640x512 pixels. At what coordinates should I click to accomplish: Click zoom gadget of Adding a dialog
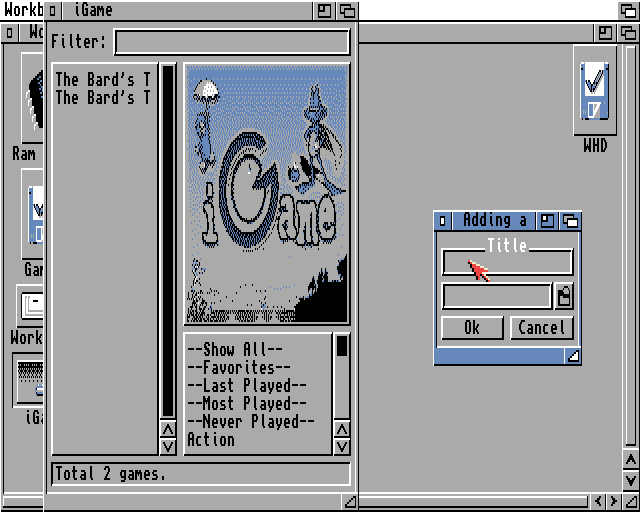pyautogui.click(x=549, y=221)
